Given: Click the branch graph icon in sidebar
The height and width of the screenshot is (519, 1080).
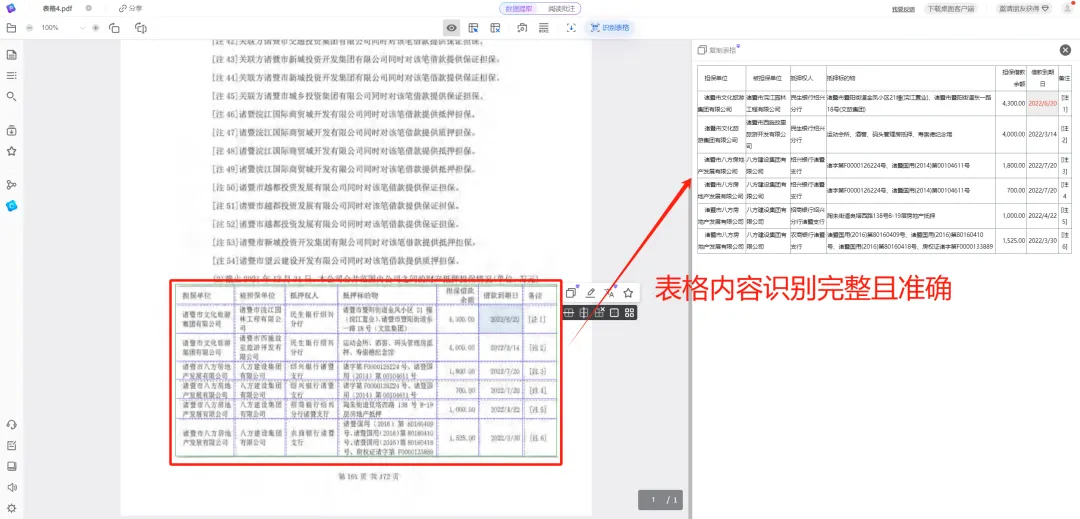Looking at the screenshot, I should (x=11, y=184).
